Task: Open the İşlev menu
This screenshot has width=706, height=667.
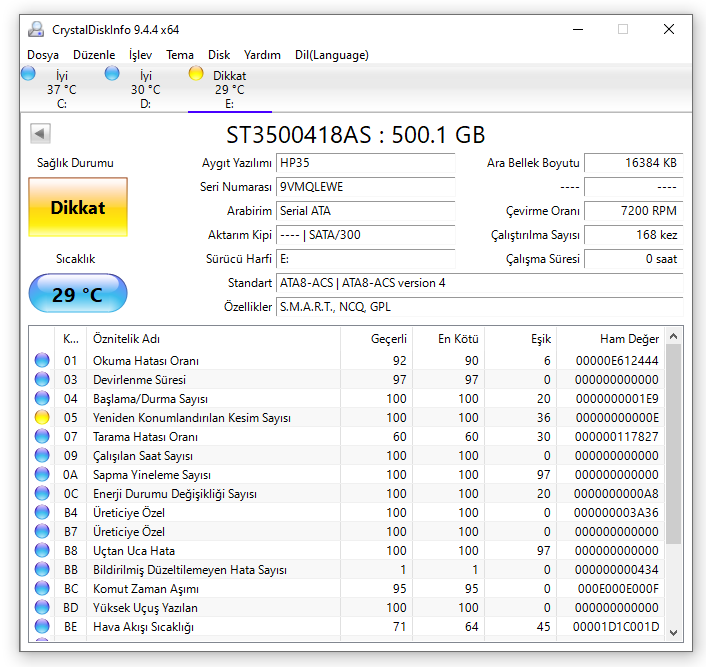Action: (141, 55)
